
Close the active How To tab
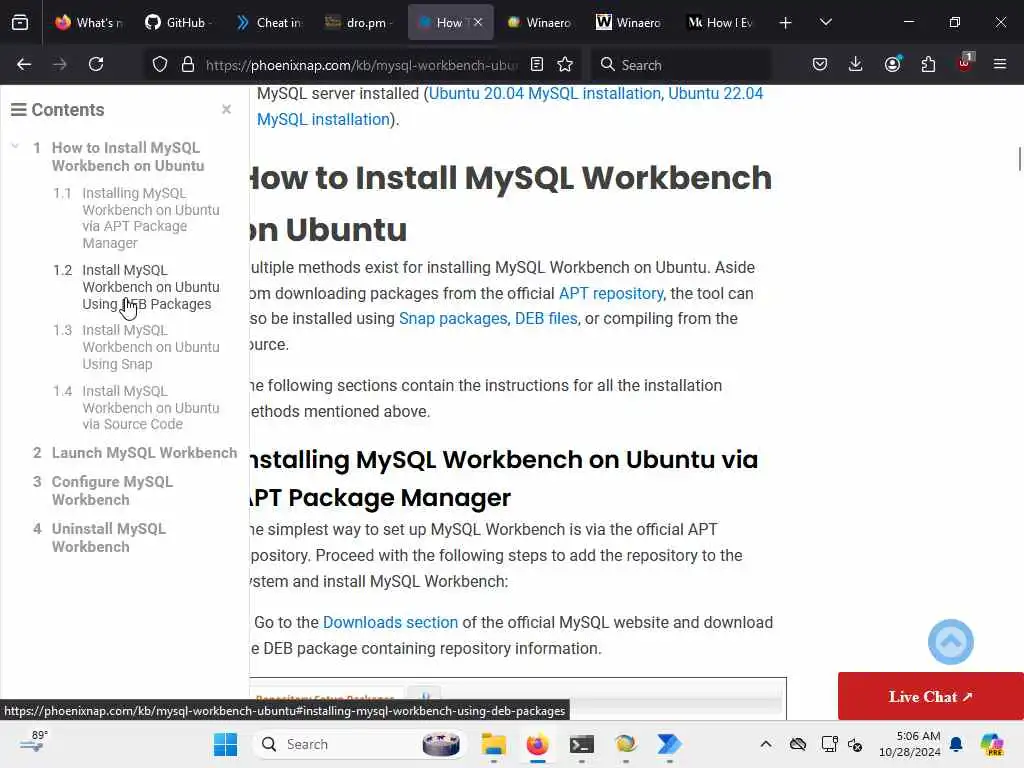[478, 22]
